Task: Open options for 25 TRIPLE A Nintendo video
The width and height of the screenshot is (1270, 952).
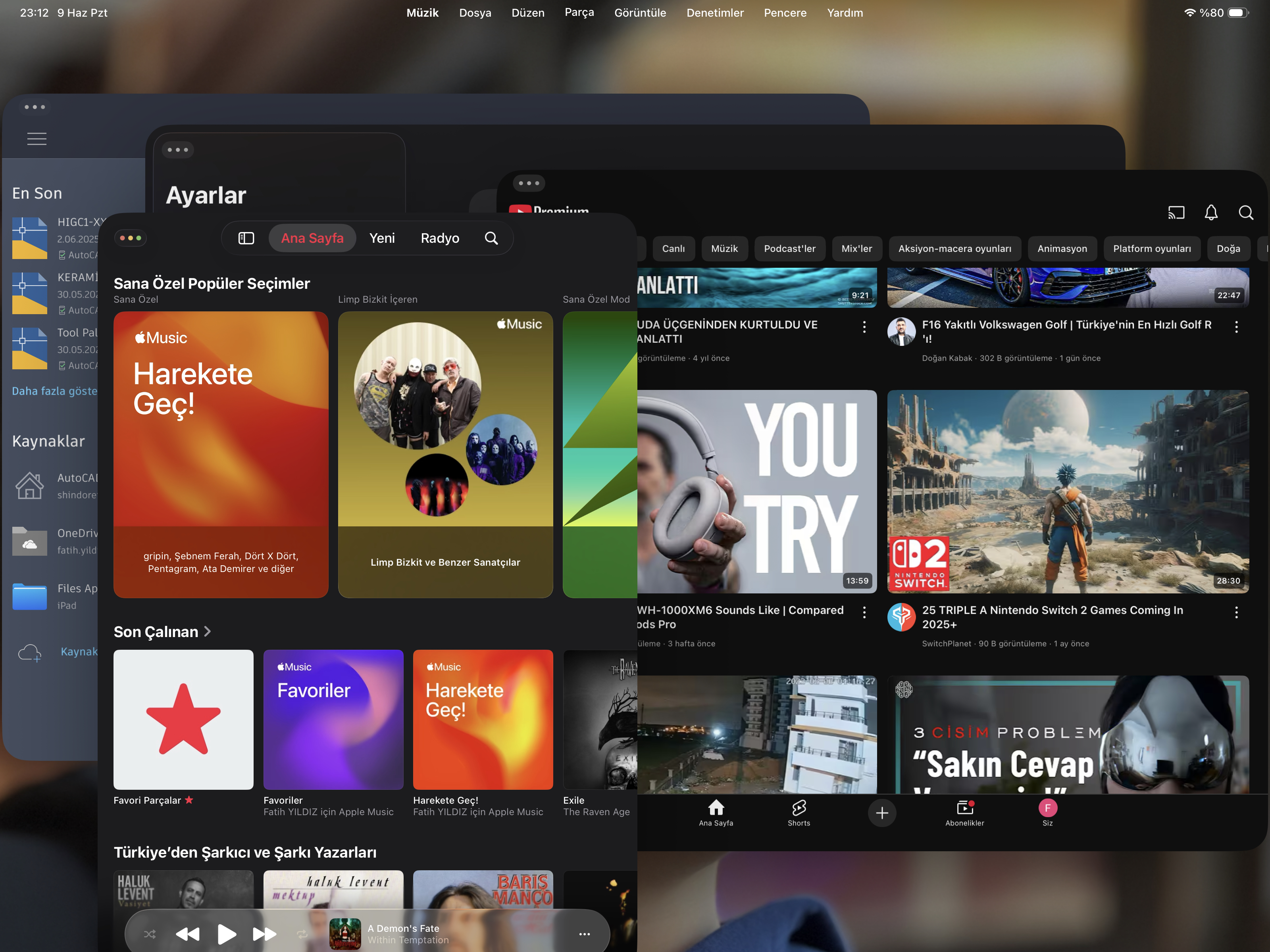Action: [1236, 612]
